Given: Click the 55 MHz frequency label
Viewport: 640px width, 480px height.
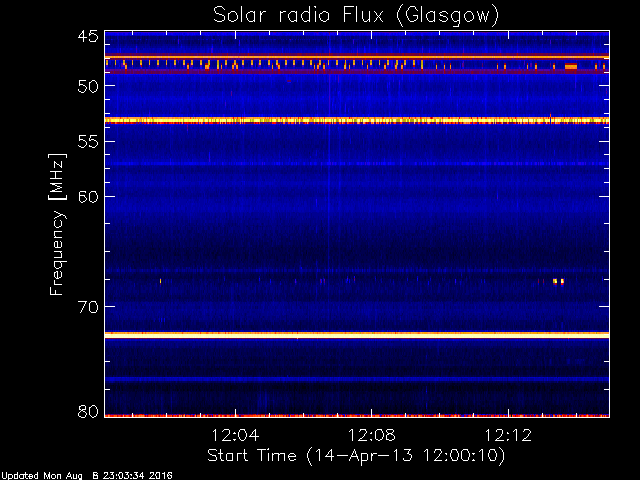Looking at the screenshot, I should click(x=88, y=142).
